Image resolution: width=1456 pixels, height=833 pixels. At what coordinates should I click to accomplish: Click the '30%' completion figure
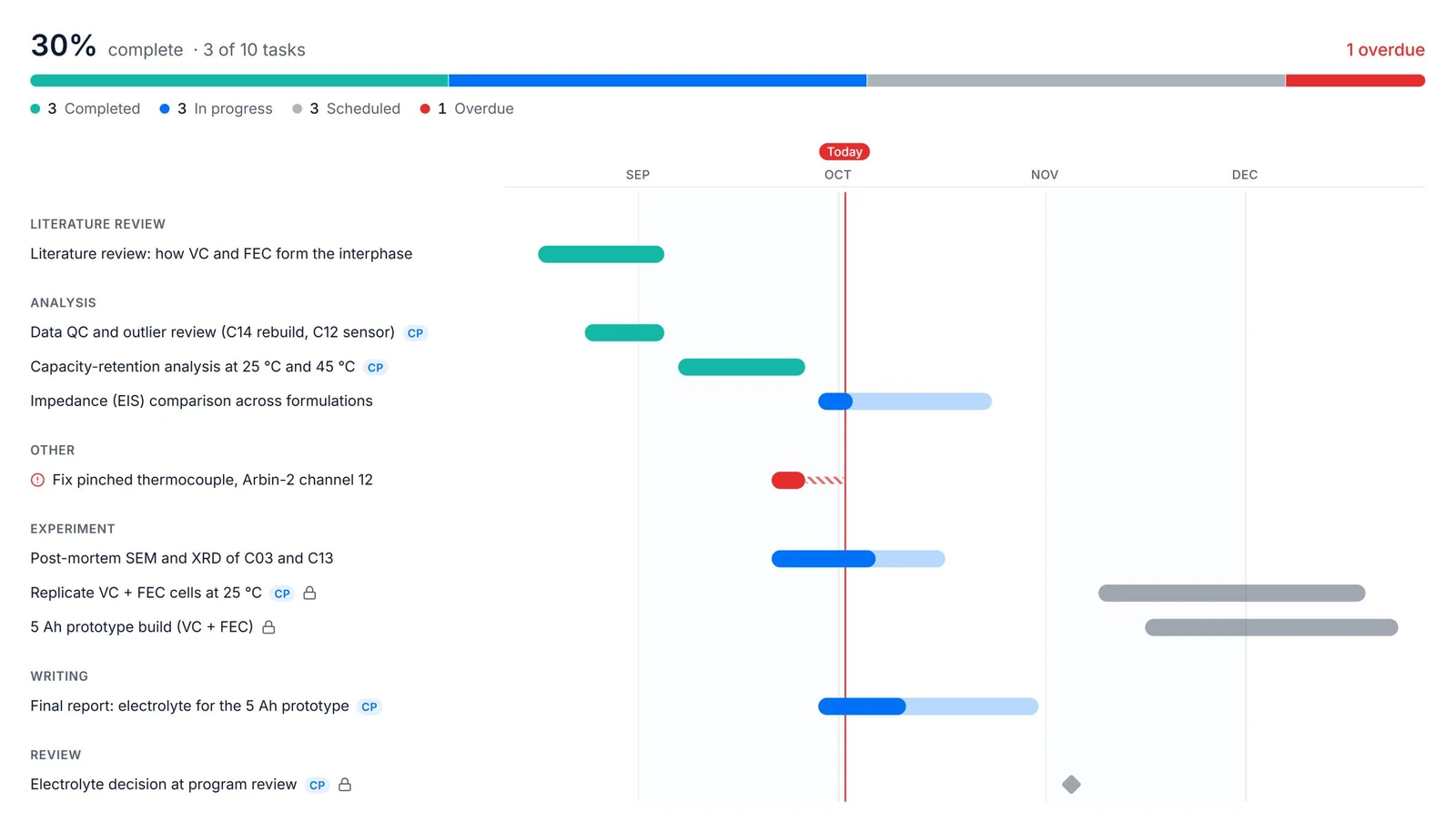[x=63, y=46]
